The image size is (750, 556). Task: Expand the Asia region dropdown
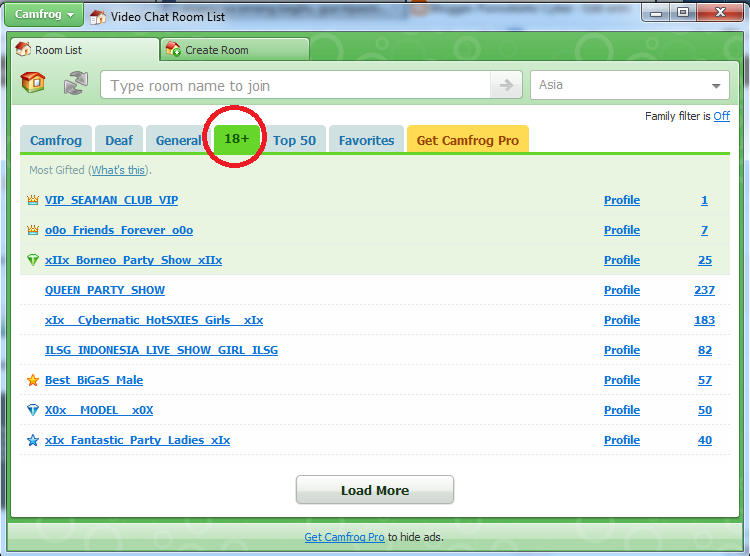[629, 85]
